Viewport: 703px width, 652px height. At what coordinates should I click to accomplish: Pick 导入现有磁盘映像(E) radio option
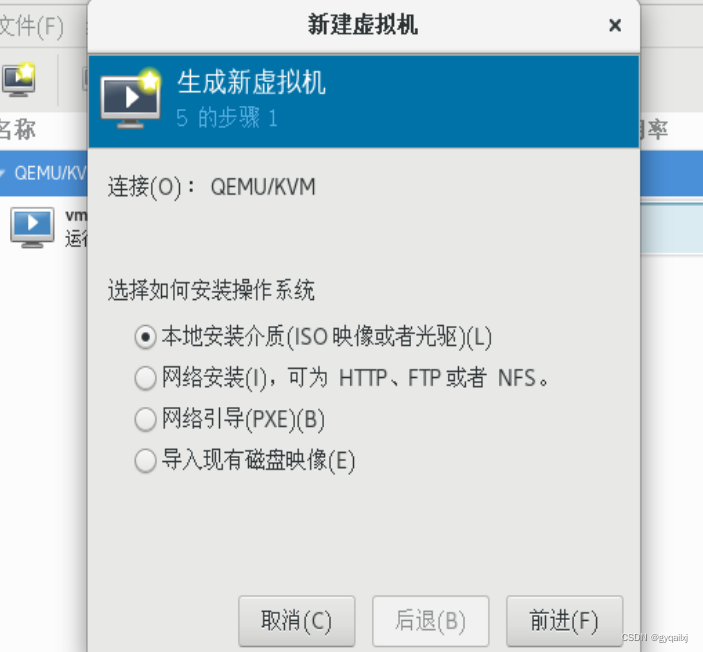244,461
